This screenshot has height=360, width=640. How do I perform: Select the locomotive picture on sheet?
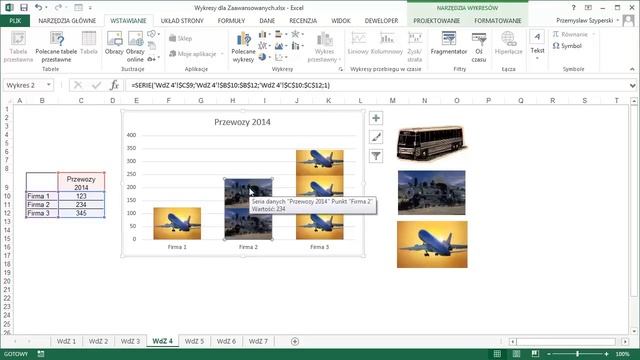pyautogui.click(x=431, y=193)
